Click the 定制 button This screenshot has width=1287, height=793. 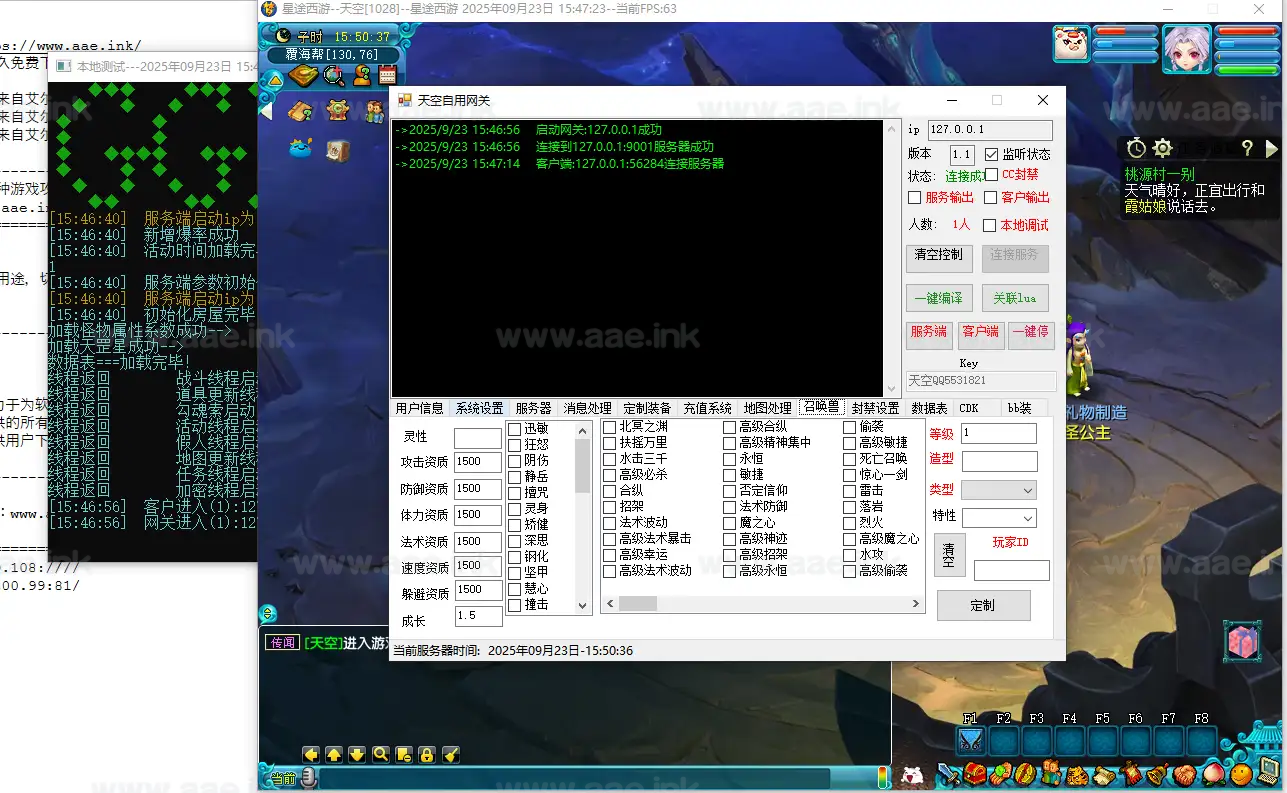coord(983,605)
